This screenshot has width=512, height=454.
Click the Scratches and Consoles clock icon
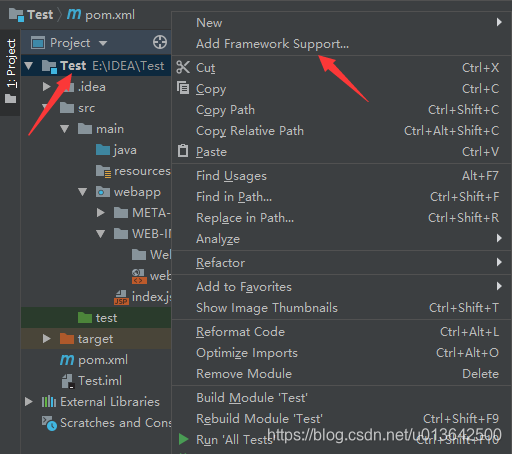click(x=49, y=423)
